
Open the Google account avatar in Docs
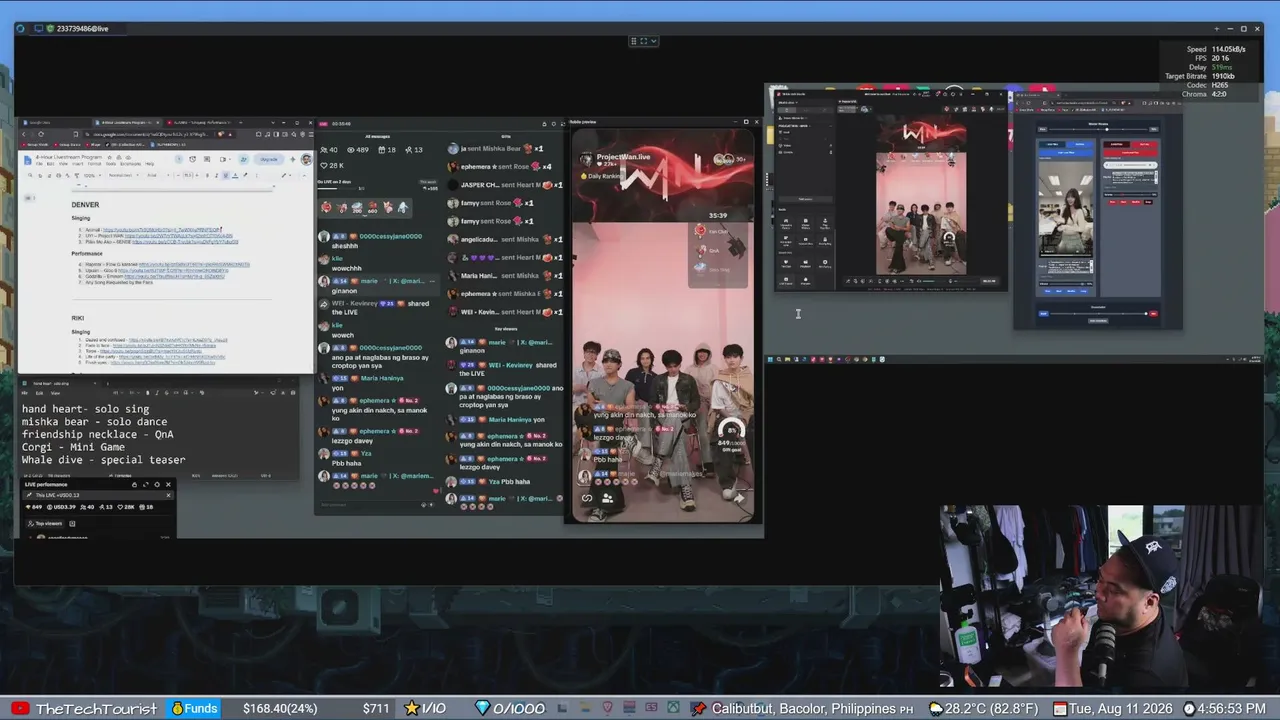pos(306,159)
